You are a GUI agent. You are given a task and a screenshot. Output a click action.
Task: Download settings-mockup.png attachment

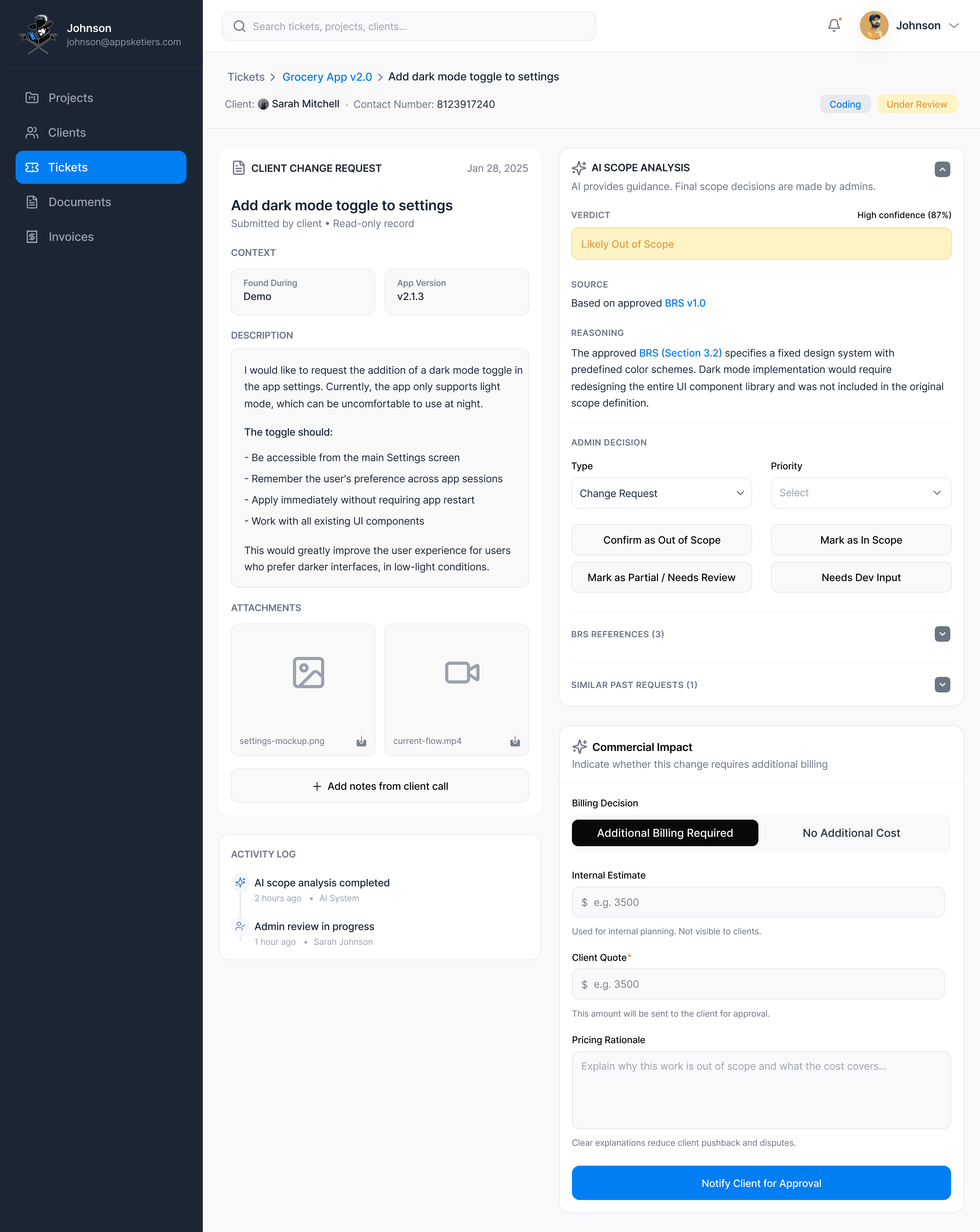[x=361, y=741]
